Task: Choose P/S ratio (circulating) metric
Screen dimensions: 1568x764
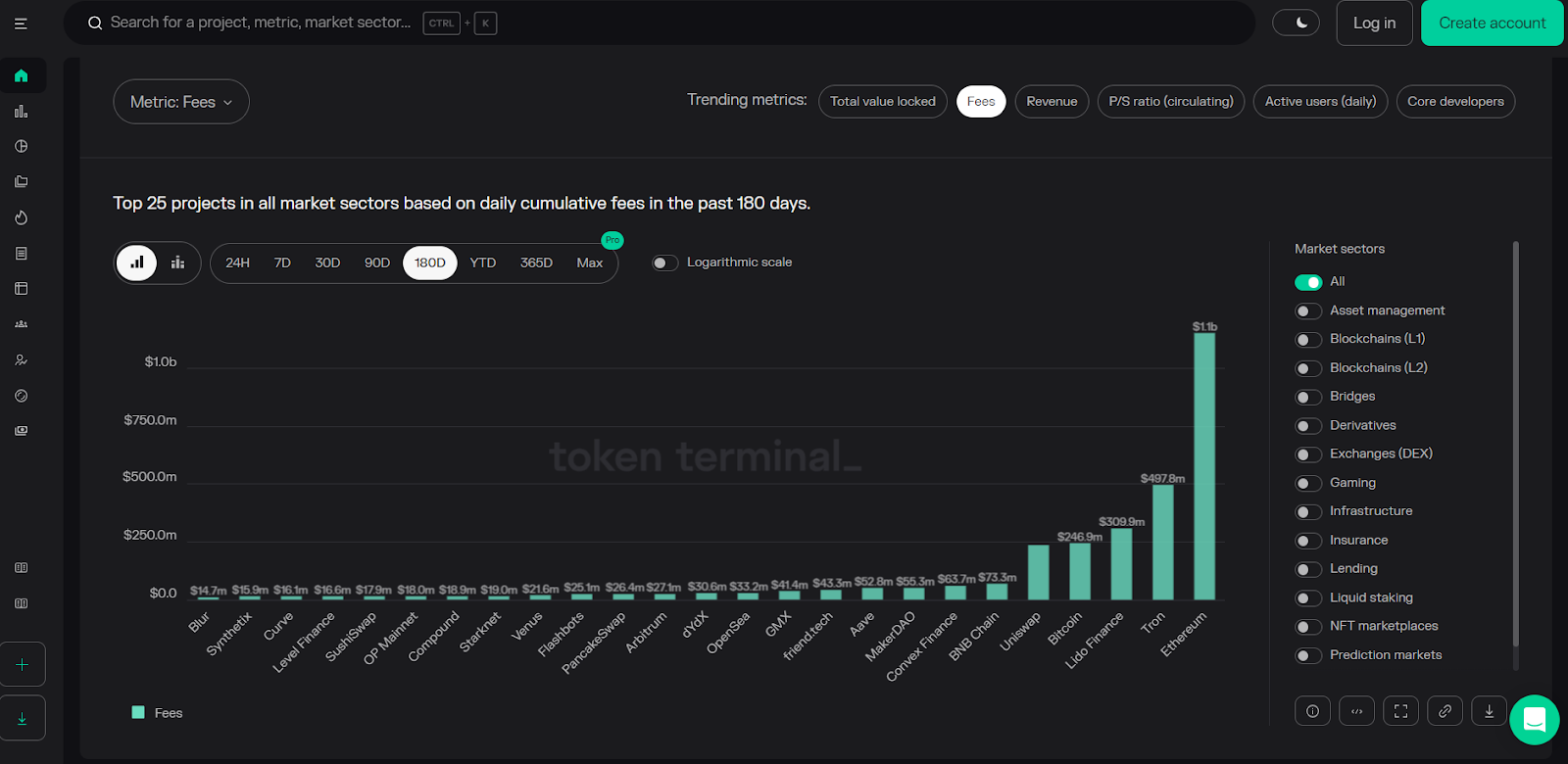Action: point(1171,101)
